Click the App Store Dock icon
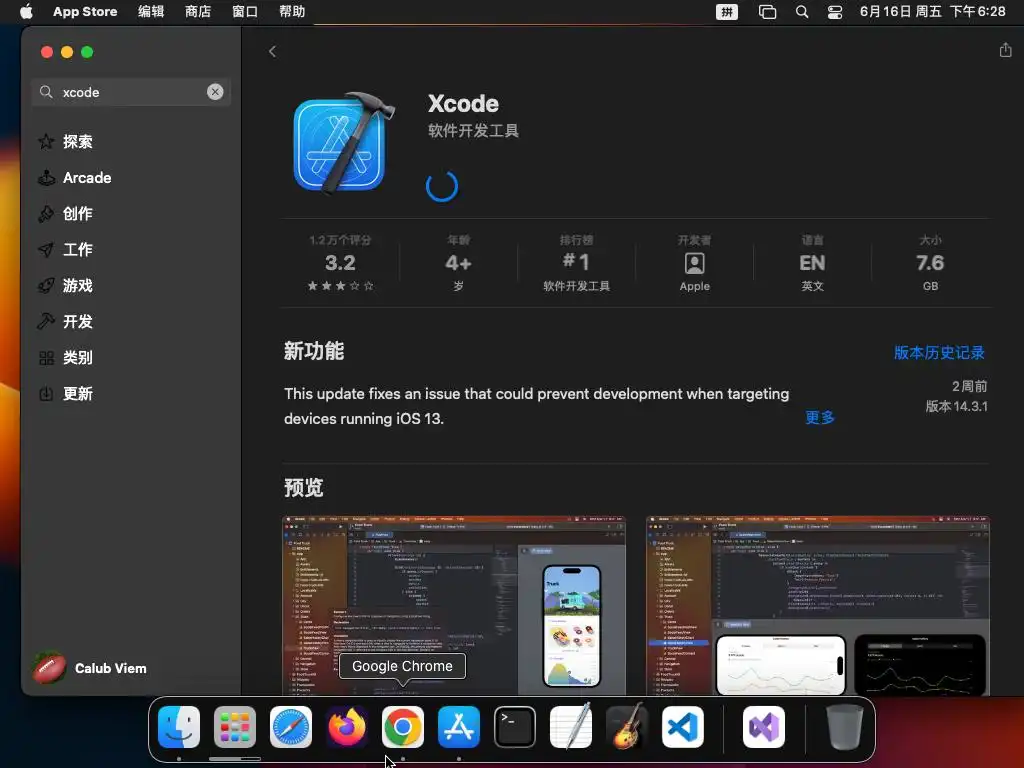The height and width of the screenshot is (768, 1024). (x=459, y=727)
